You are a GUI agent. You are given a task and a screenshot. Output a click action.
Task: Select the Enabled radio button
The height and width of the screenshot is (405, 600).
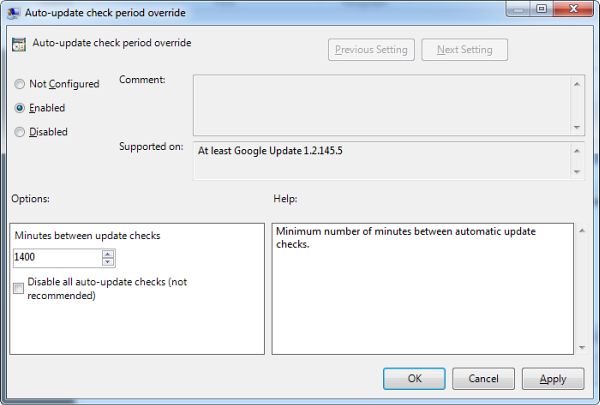[20, 108]
